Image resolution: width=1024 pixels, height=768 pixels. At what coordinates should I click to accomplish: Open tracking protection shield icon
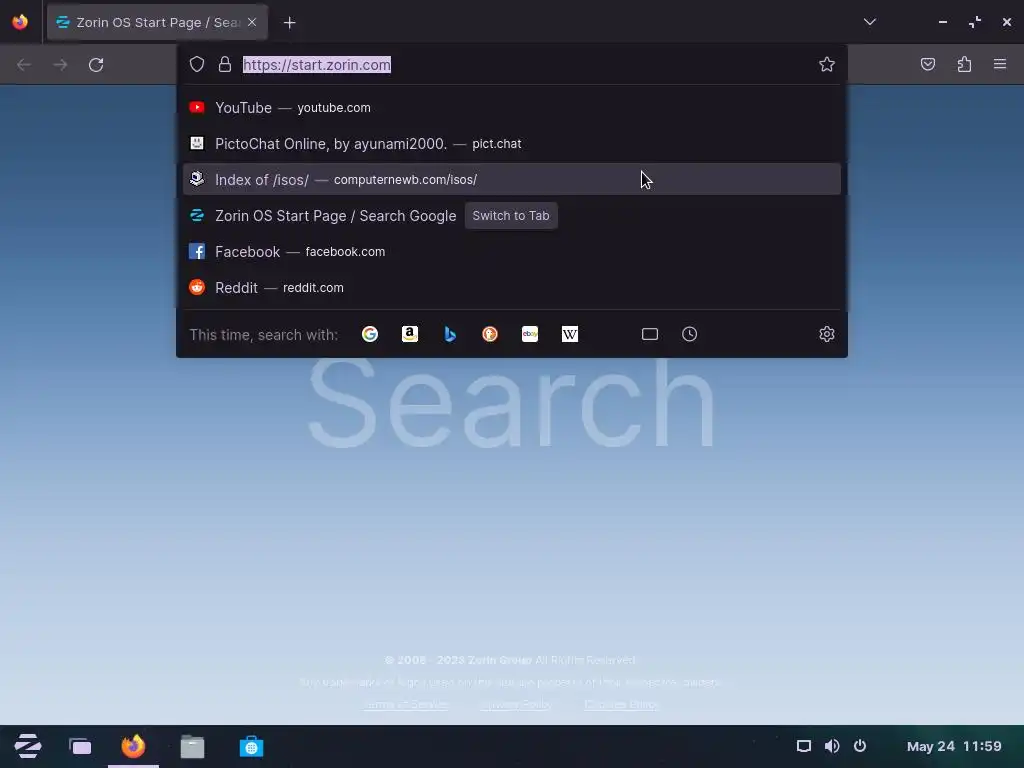(197, 64)
